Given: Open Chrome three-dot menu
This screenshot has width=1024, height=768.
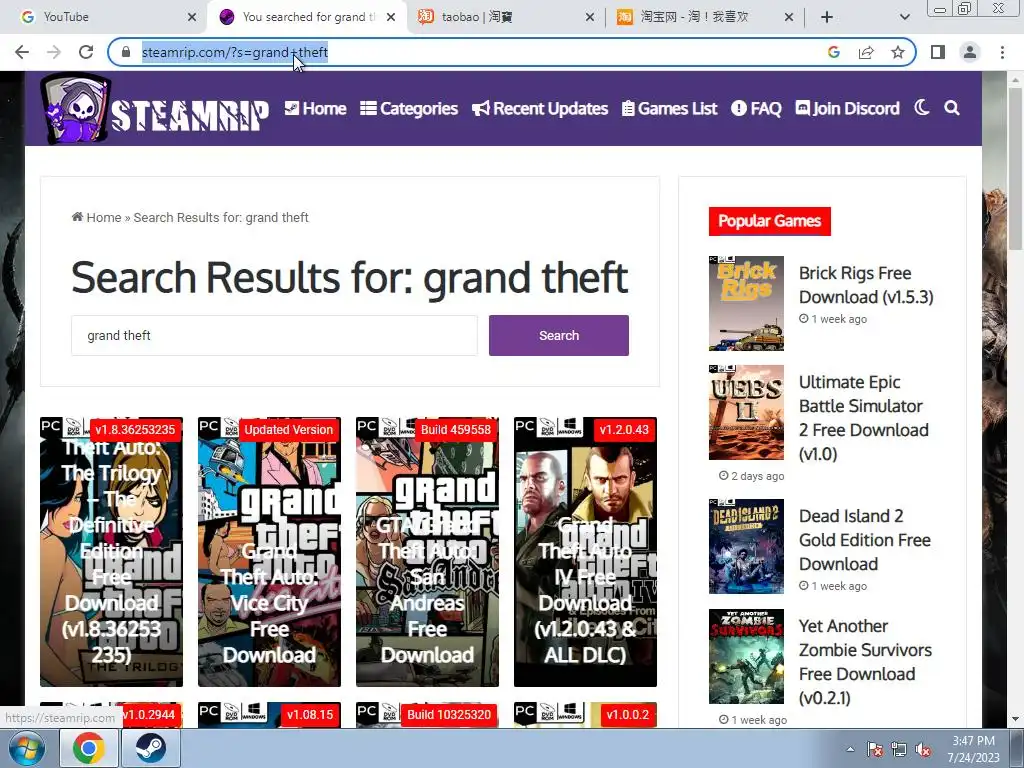Looking at the screenshot, I should point(1002,52).
